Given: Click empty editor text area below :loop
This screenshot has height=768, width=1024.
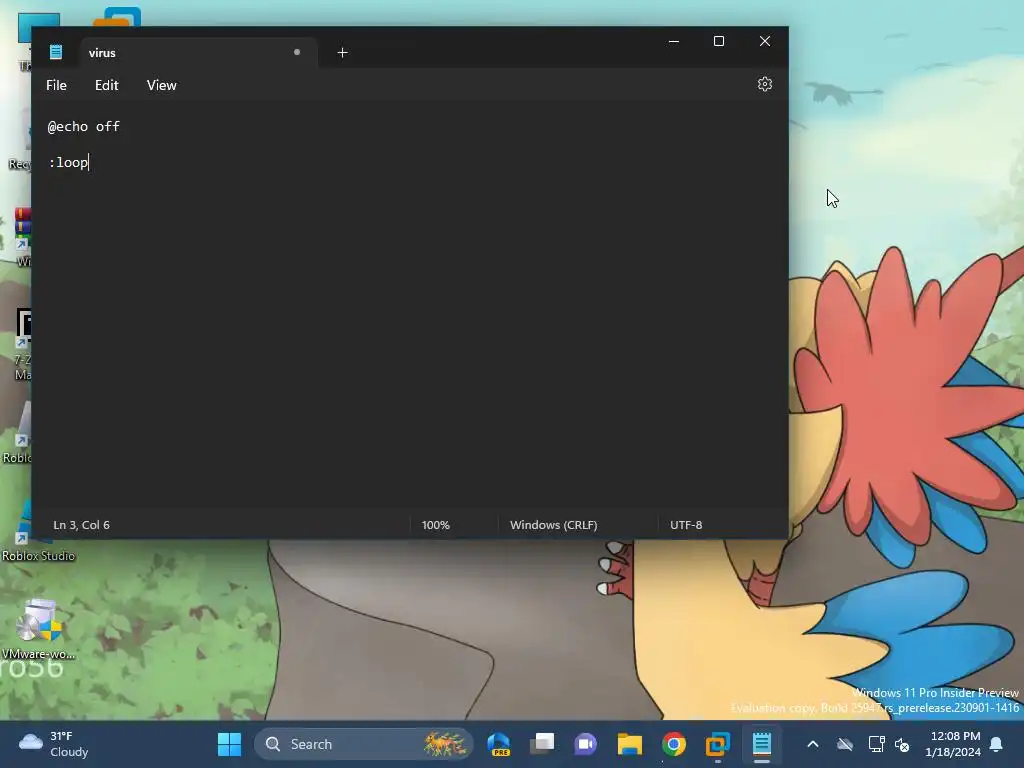Looking at the screenshot, I should click(409, 340).
